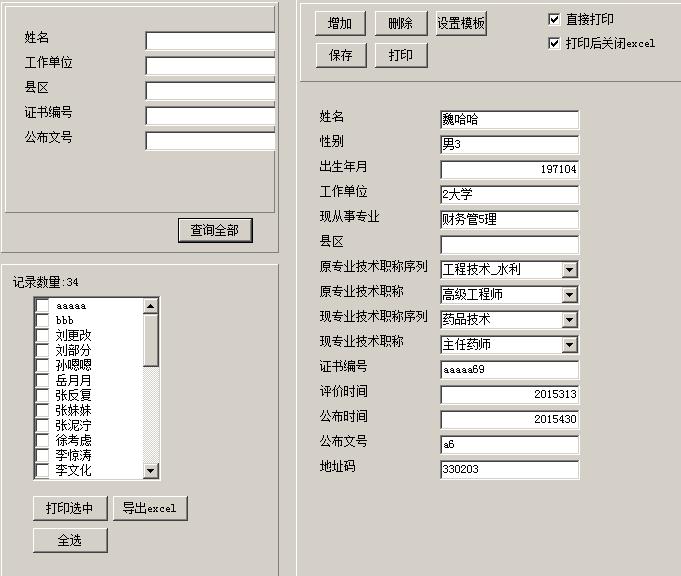Screen dimensions: 681x576
Task: Check the box for 徐考虑
Action: [42, 440]
